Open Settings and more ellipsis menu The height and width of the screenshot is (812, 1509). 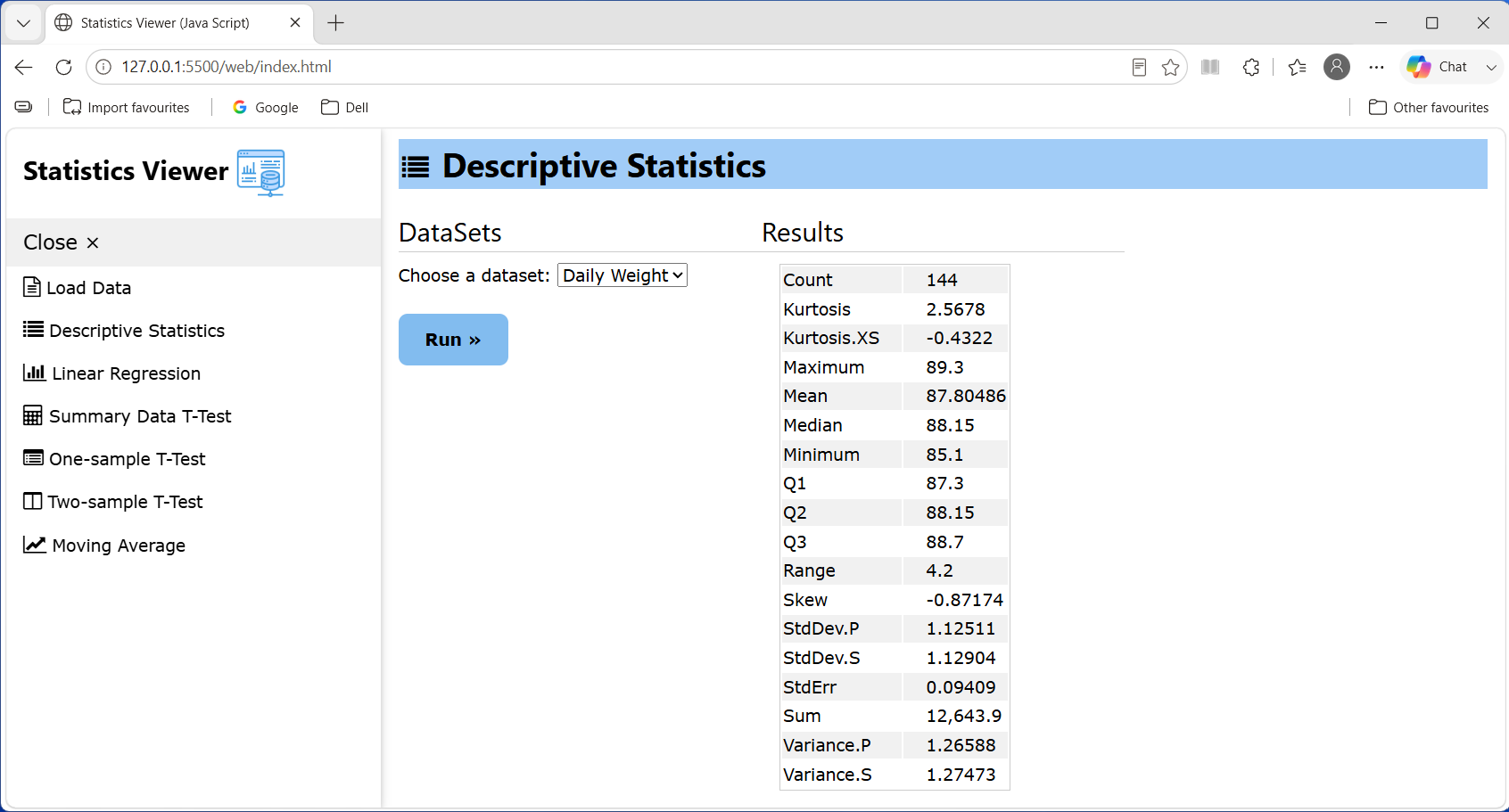[x=1377, y=67]
